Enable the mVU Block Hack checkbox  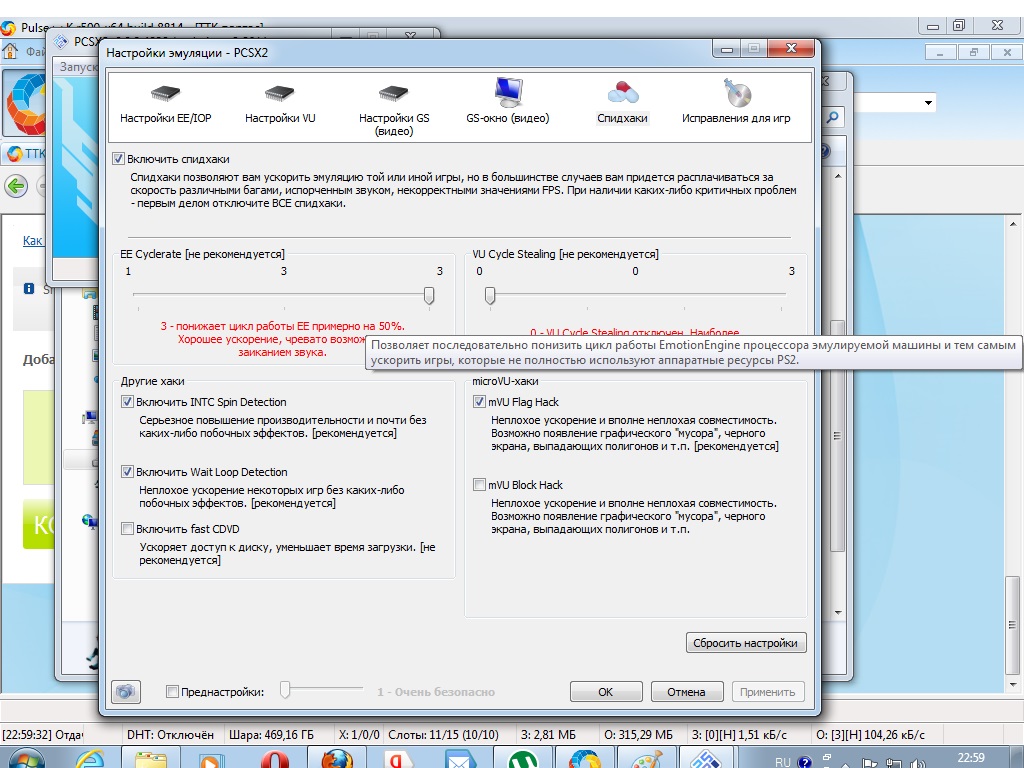click(479, 485)
